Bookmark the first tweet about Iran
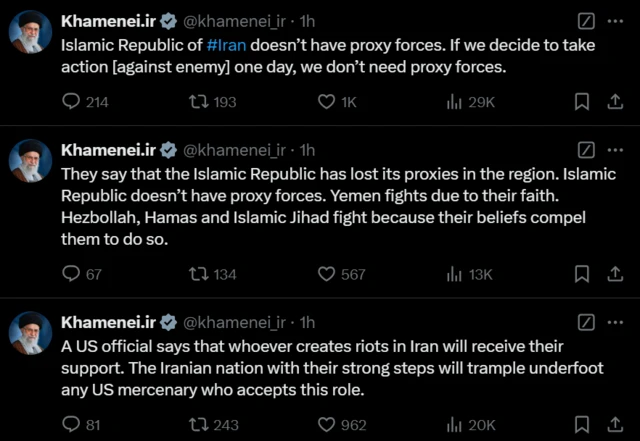 pyautogui.click(x=582, y=101)
